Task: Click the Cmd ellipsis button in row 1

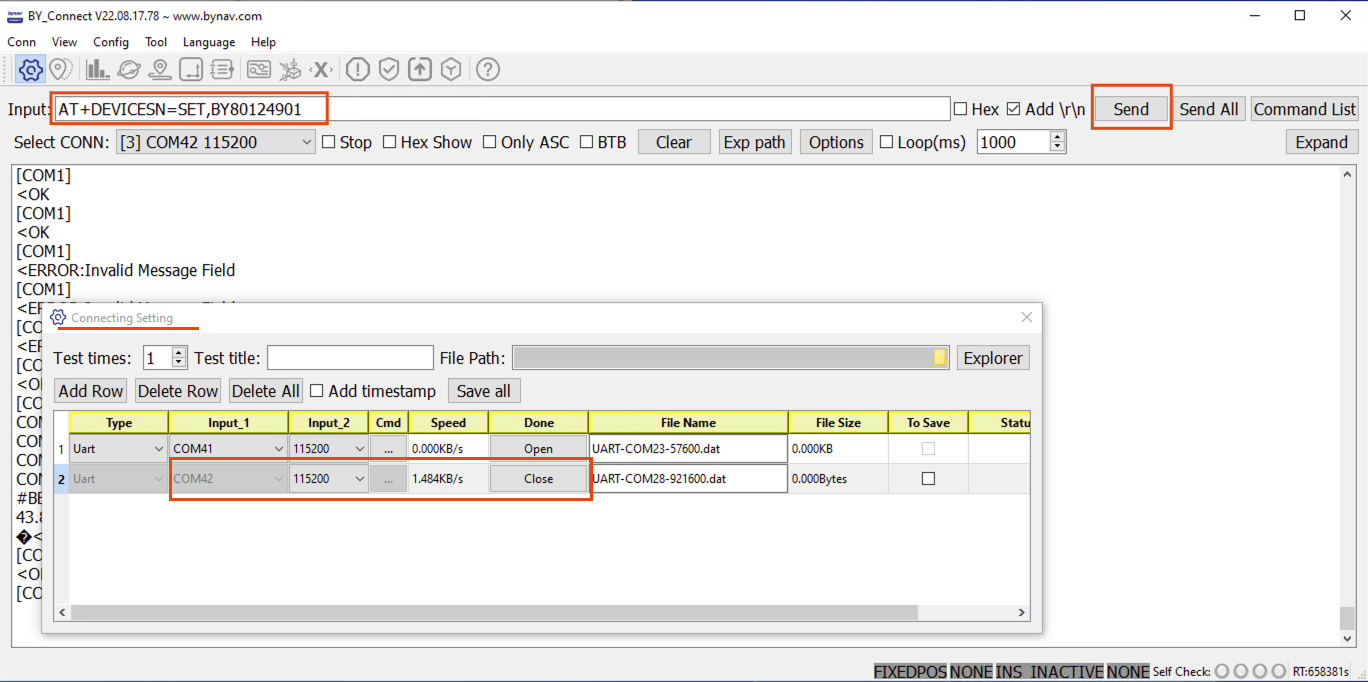Action: click(388, 449)
